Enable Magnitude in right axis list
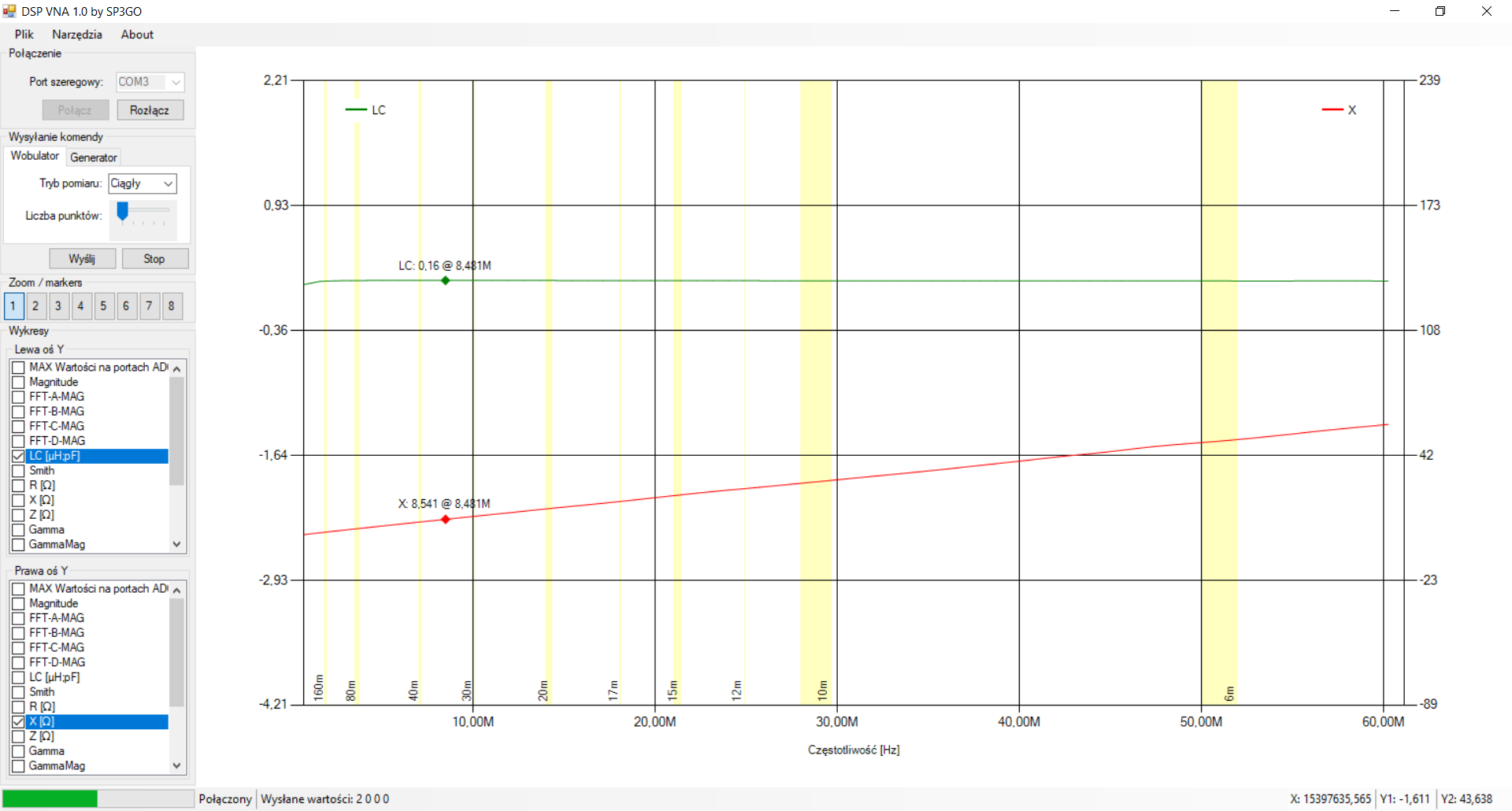Viewport: 1512px width, 811px height. (19, 603)
